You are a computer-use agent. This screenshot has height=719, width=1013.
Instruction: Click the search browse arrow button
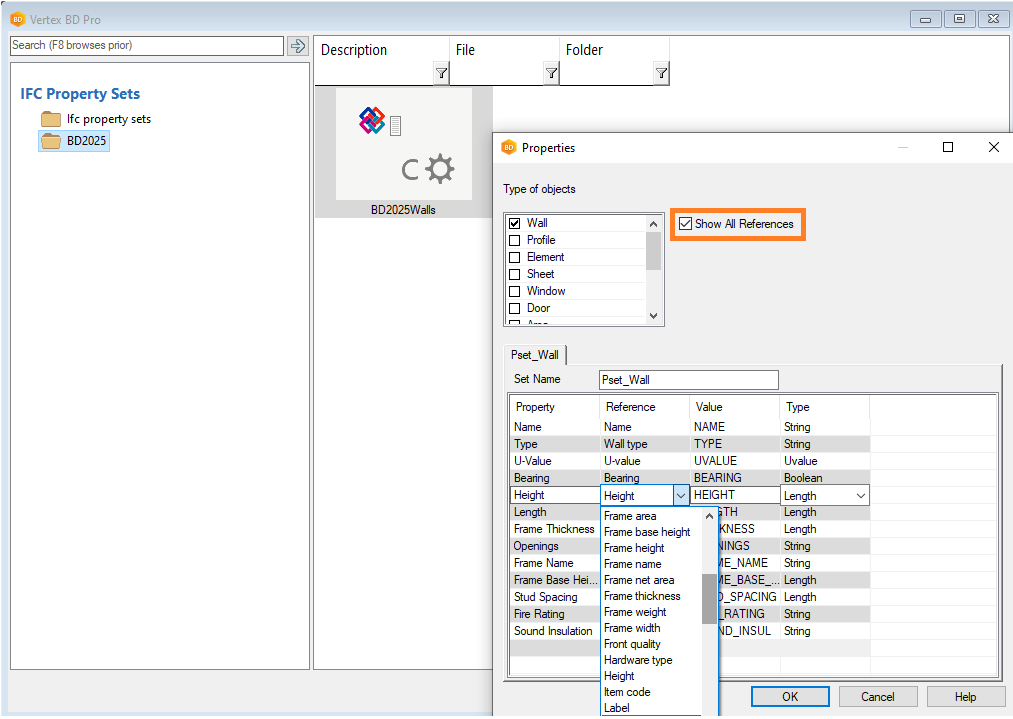[x=297, y=46]
